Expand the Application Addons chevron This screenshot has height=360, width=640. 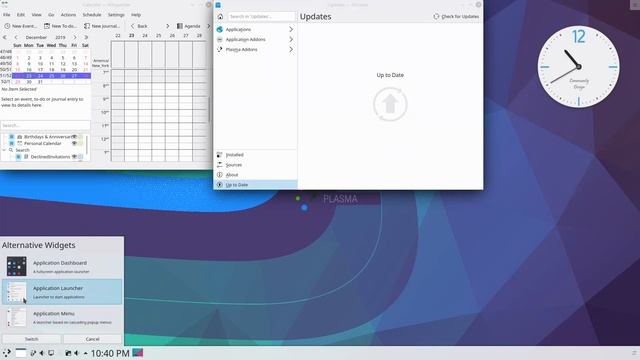[x=291, y=40]
